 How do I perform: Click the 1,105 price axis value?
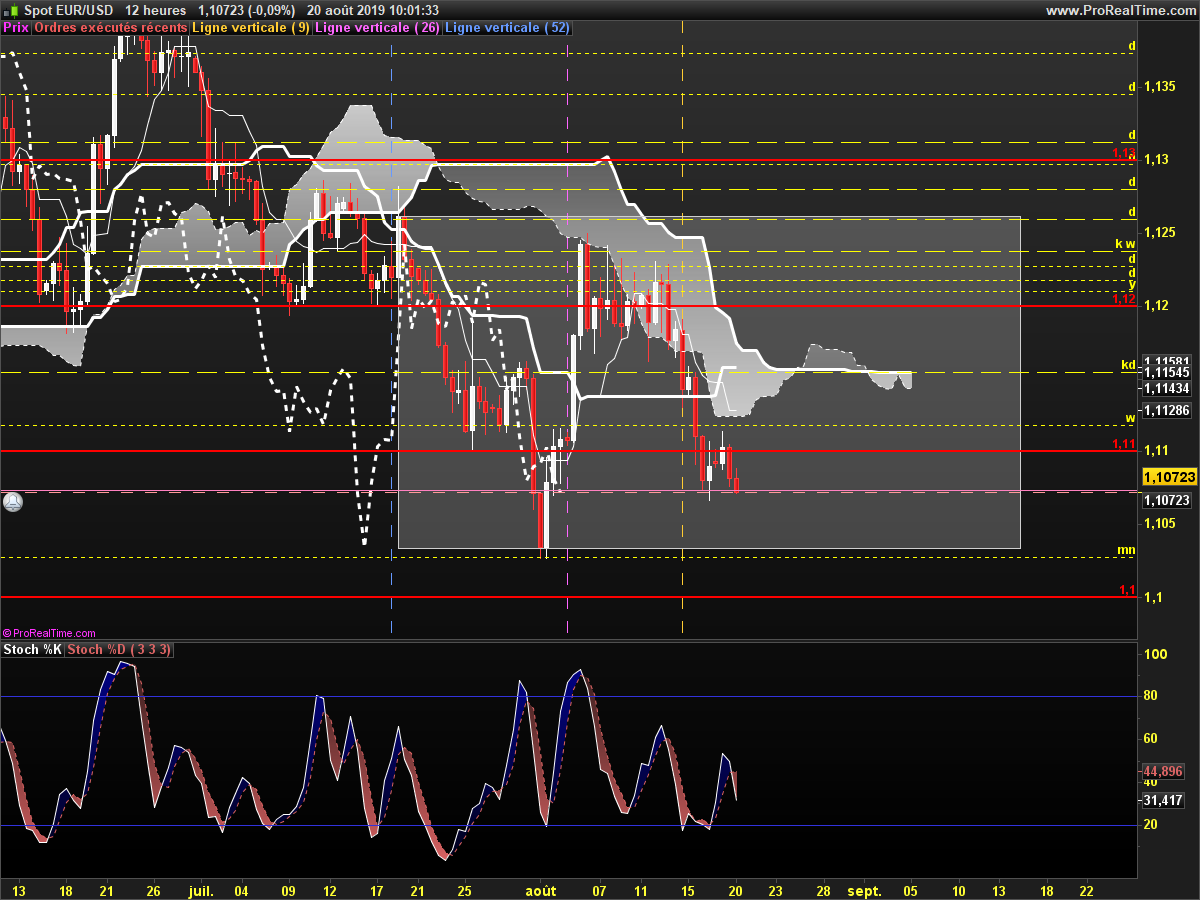1160,524
